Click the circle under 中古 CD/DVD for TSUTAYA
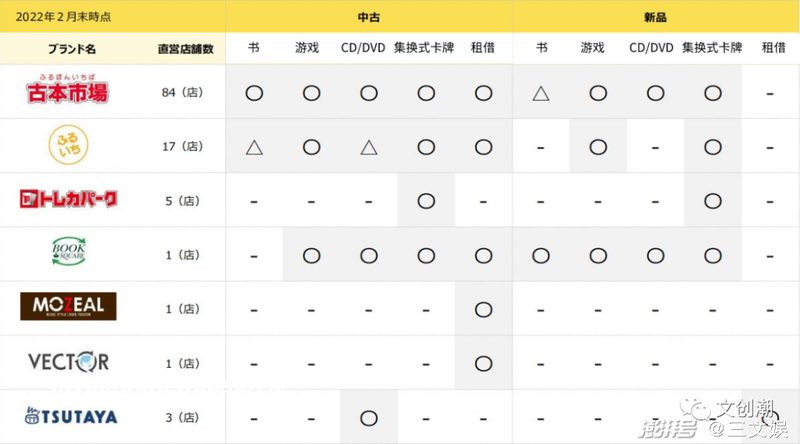 [x=368, y=416]
